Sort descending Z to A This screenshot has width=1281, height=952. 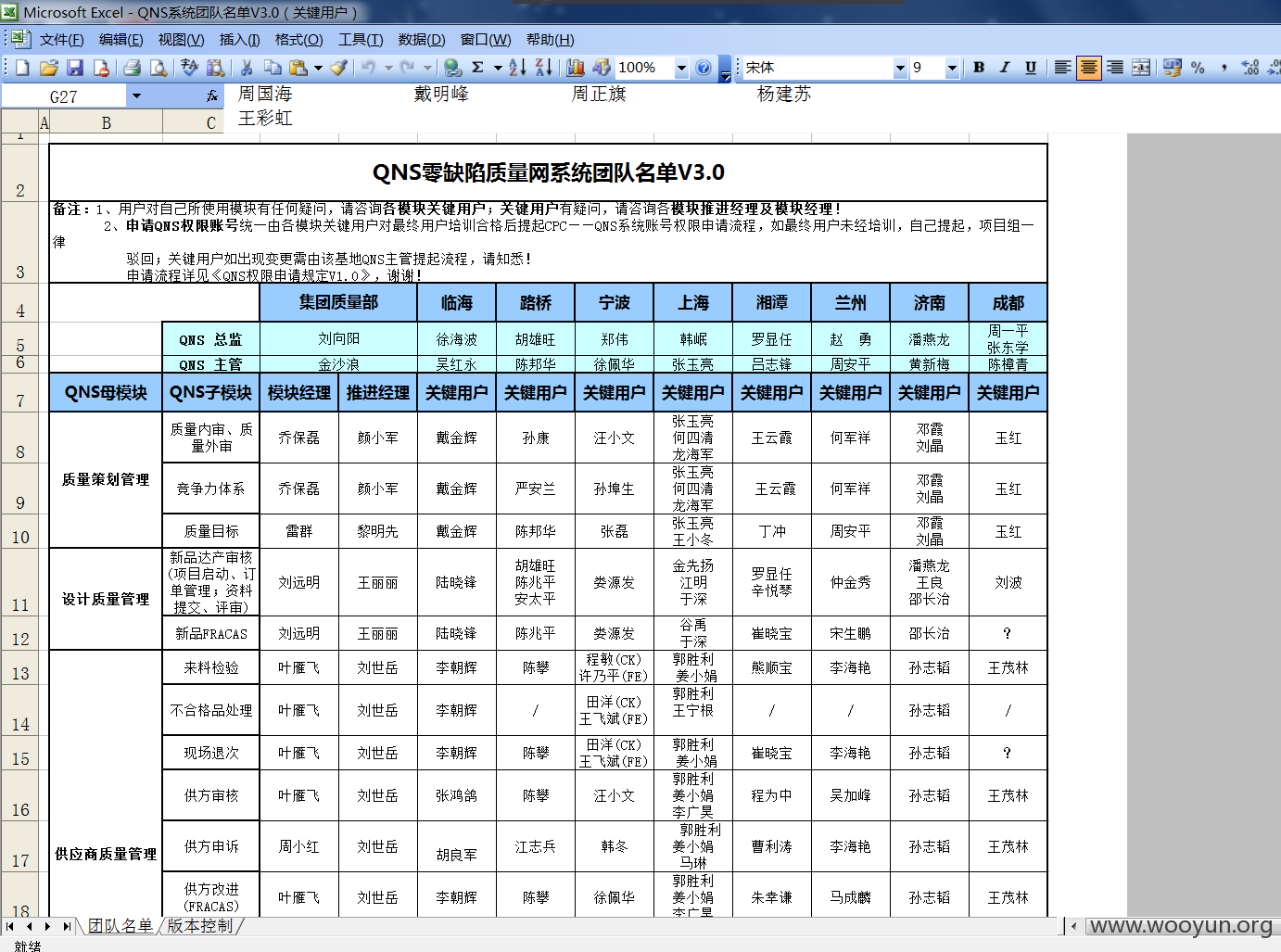[x=544, y=68]
